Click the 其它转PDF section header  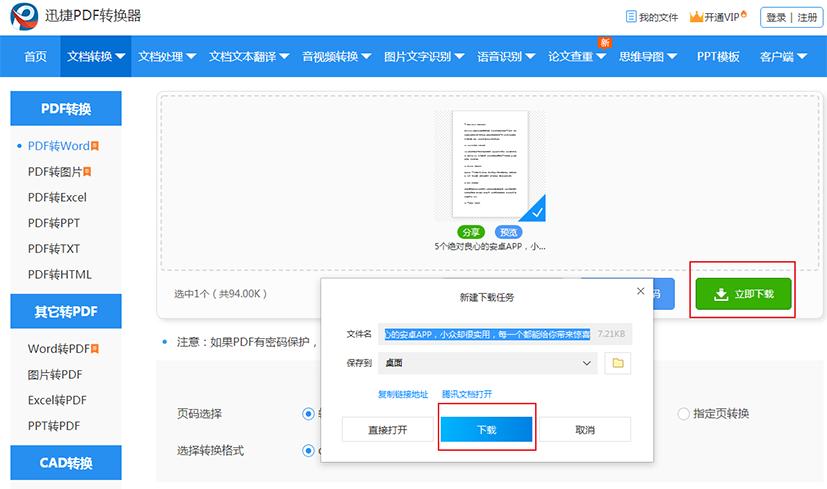[66, 311]
